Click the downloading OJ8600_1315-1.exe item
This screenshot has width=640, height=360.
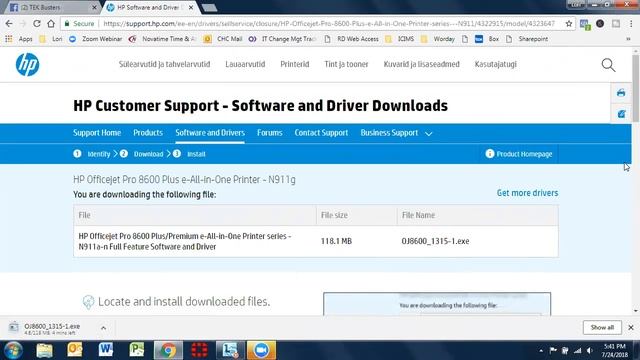[x=51, y=328]
